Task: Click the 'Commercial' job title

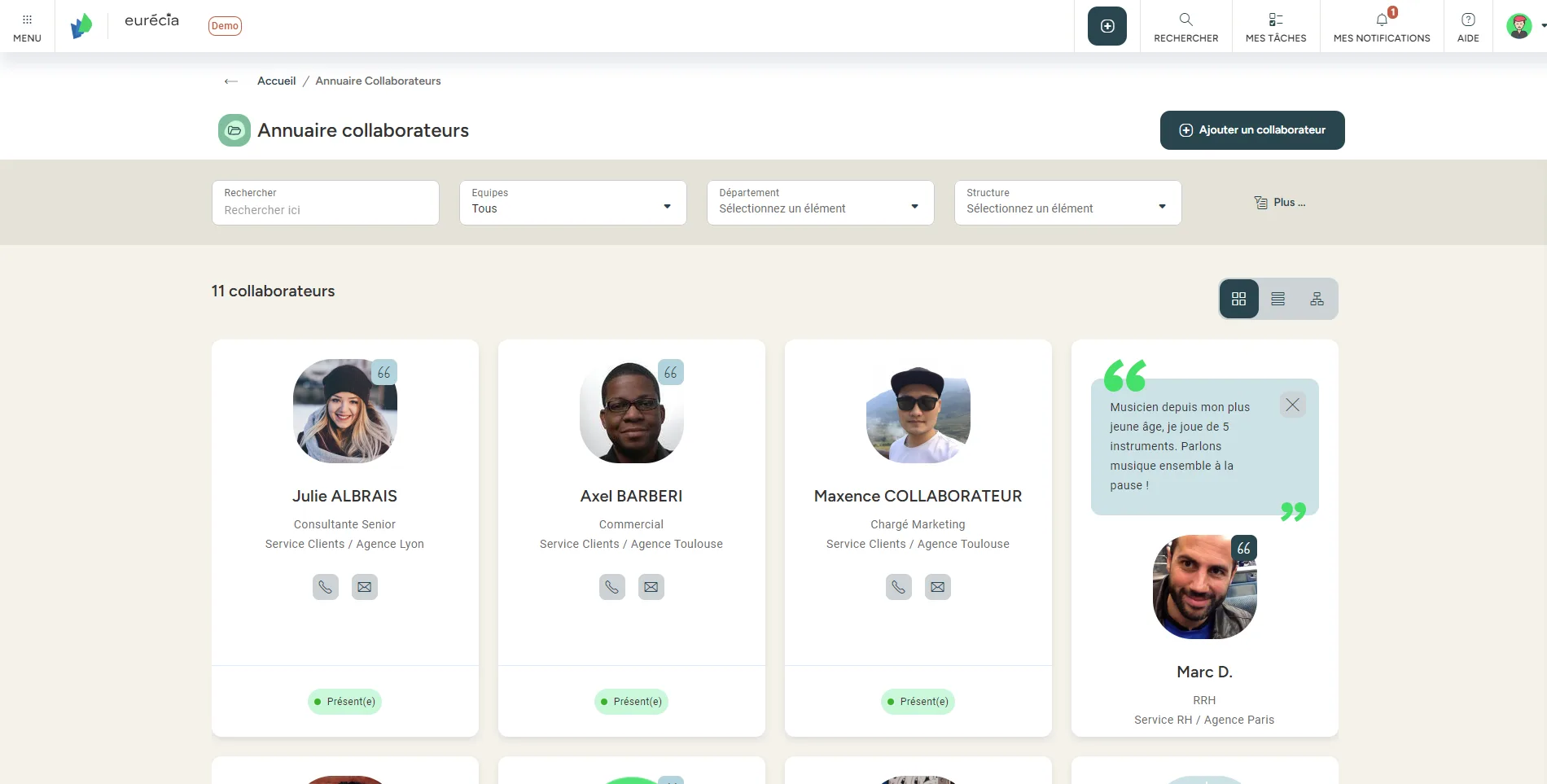Action: tap(632, 525)
